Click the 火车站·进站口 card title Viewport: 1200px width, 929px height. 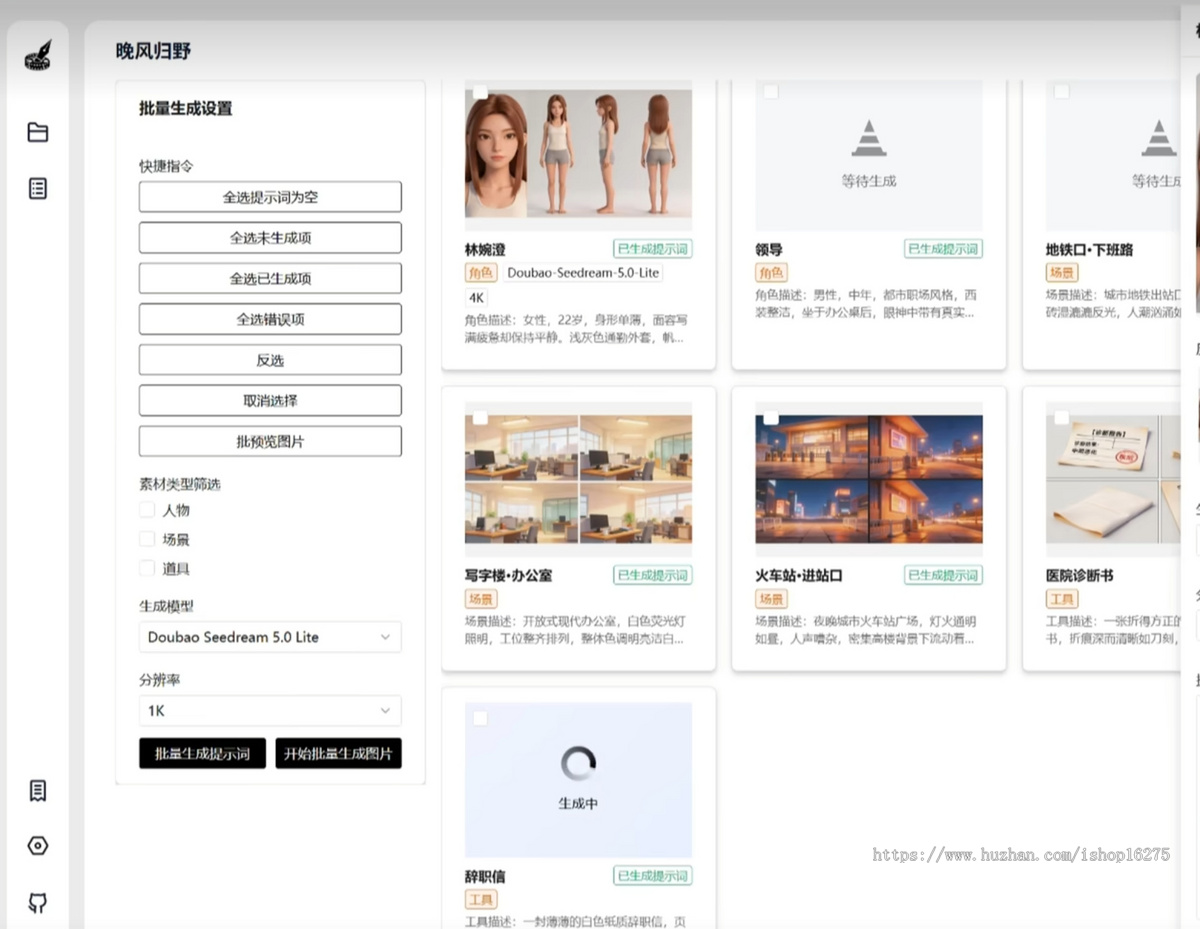coord(799,576)
